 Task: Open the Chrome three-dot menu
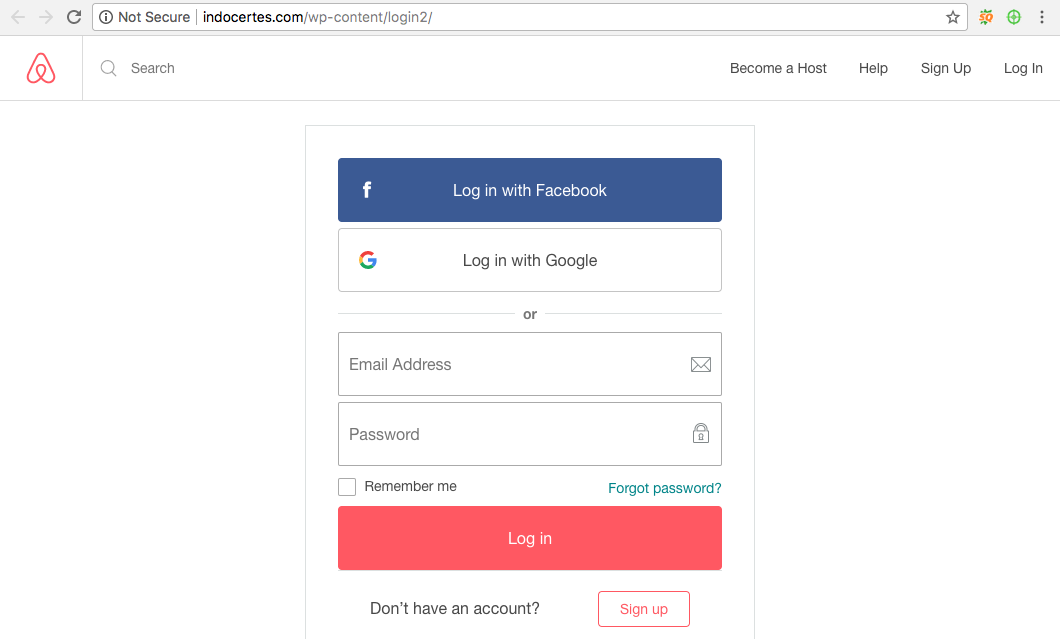1042,17
